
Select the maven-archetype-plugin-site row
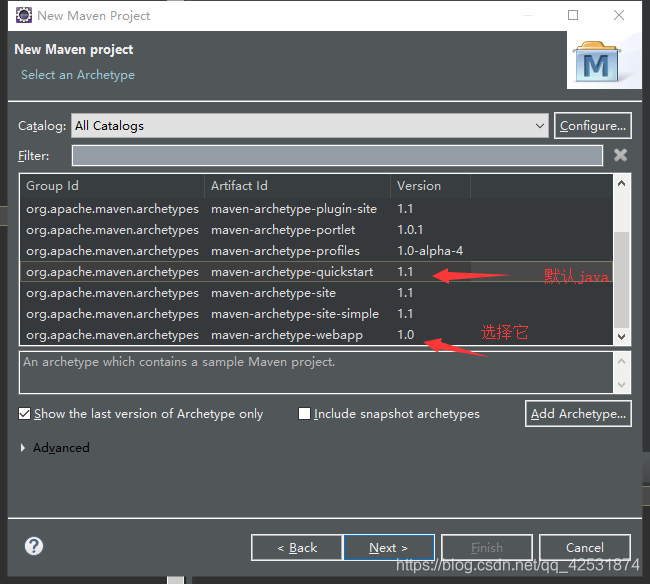[316, 208]
